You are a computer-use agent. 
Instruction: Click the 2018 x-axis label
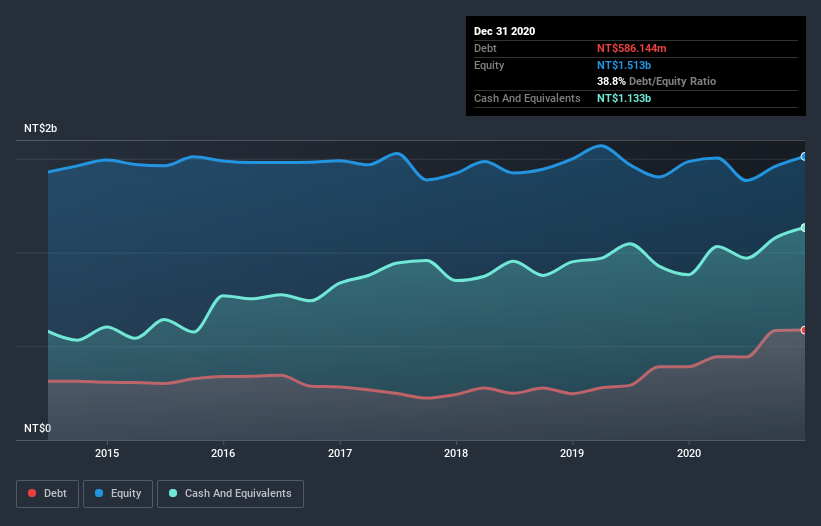(x=456, y=453)
